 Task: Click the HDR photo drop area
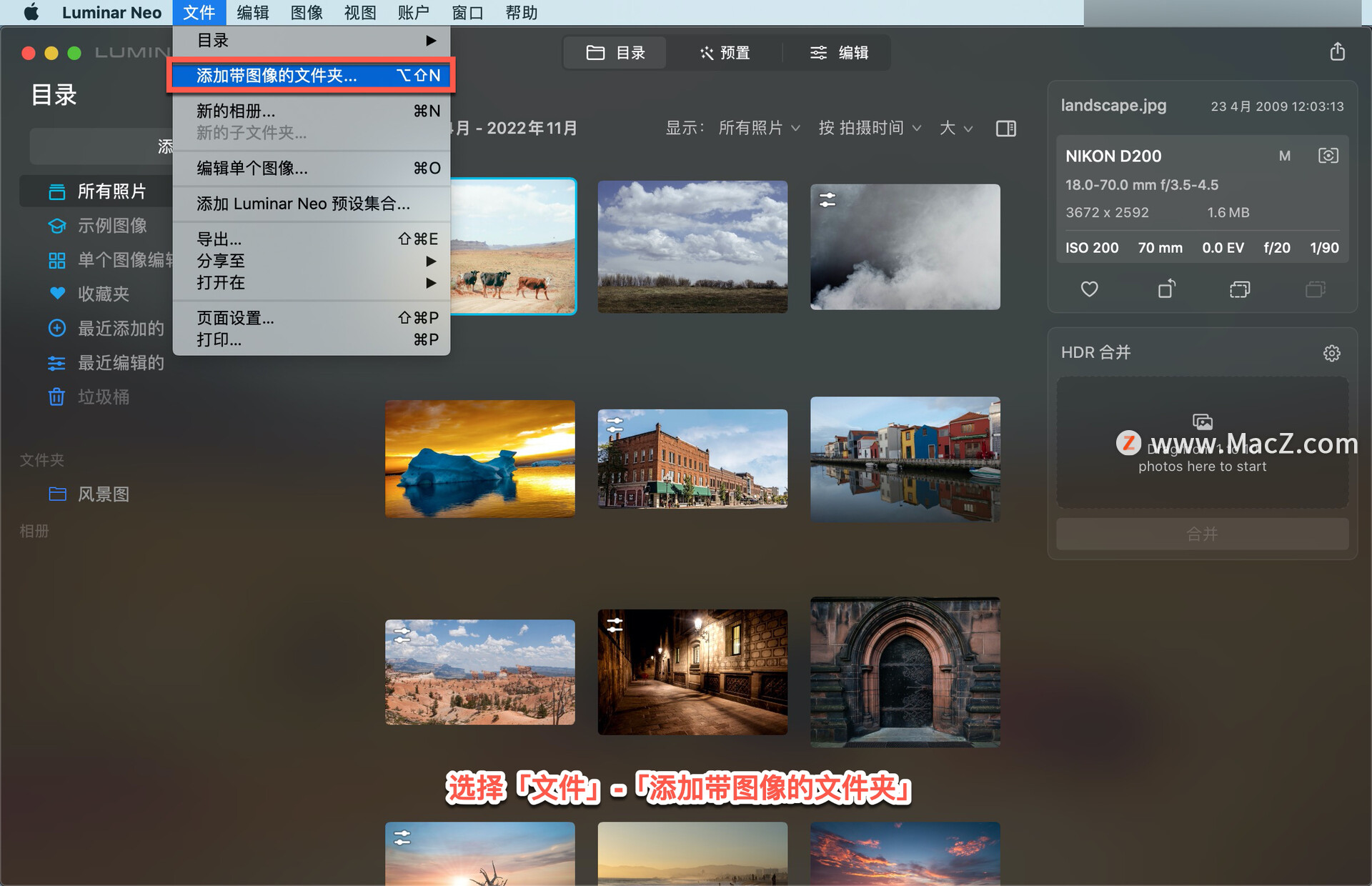point(1203,443)
